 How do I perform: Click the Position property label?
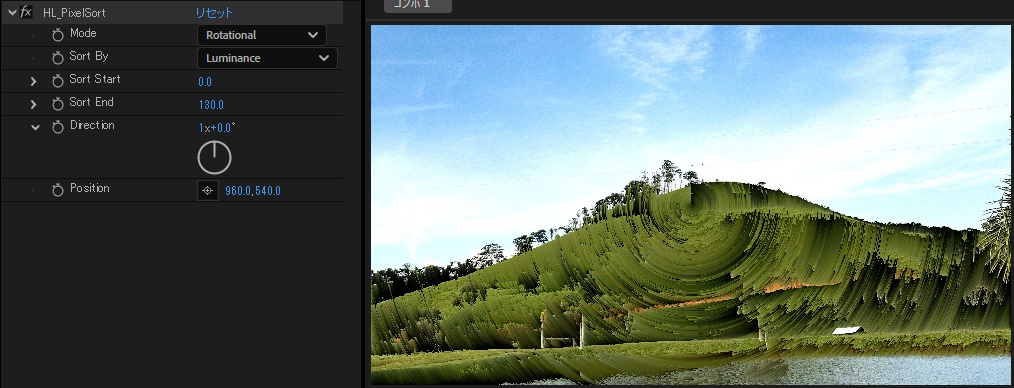click(x=89, y=188)
